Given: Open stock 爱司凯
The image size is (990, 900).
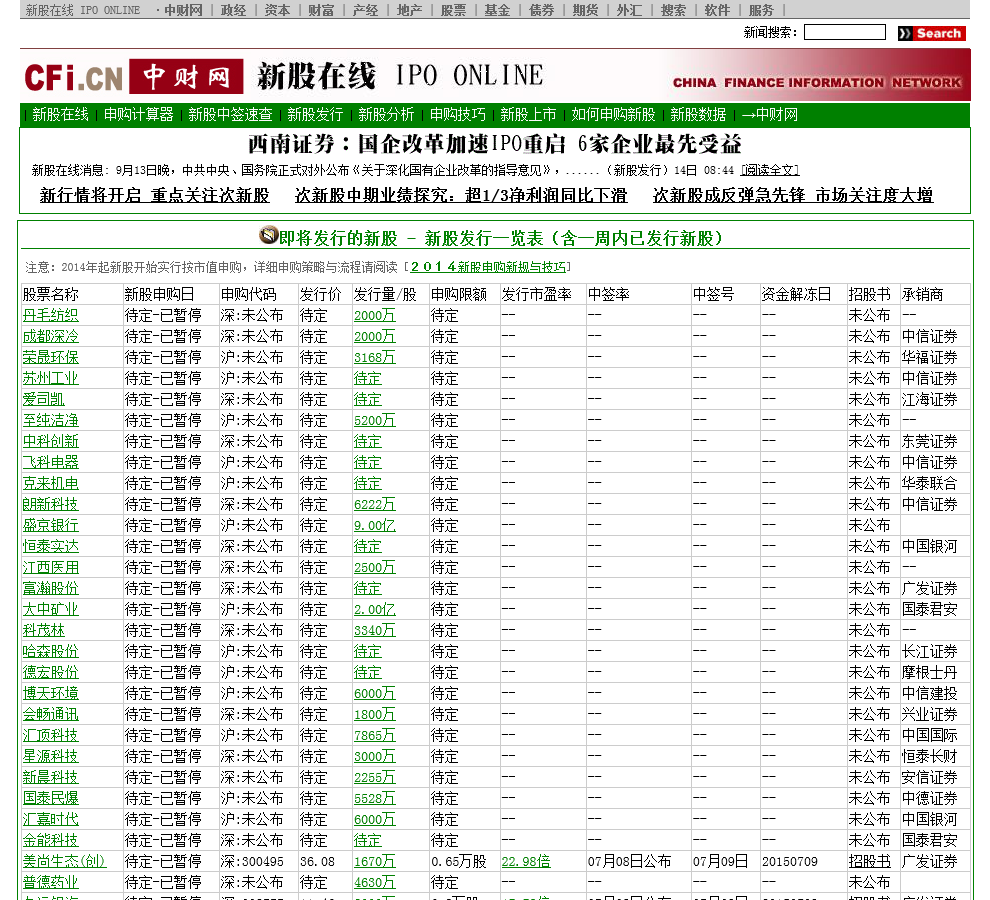Looking at the screenshot, I should [x=44, y=399].
